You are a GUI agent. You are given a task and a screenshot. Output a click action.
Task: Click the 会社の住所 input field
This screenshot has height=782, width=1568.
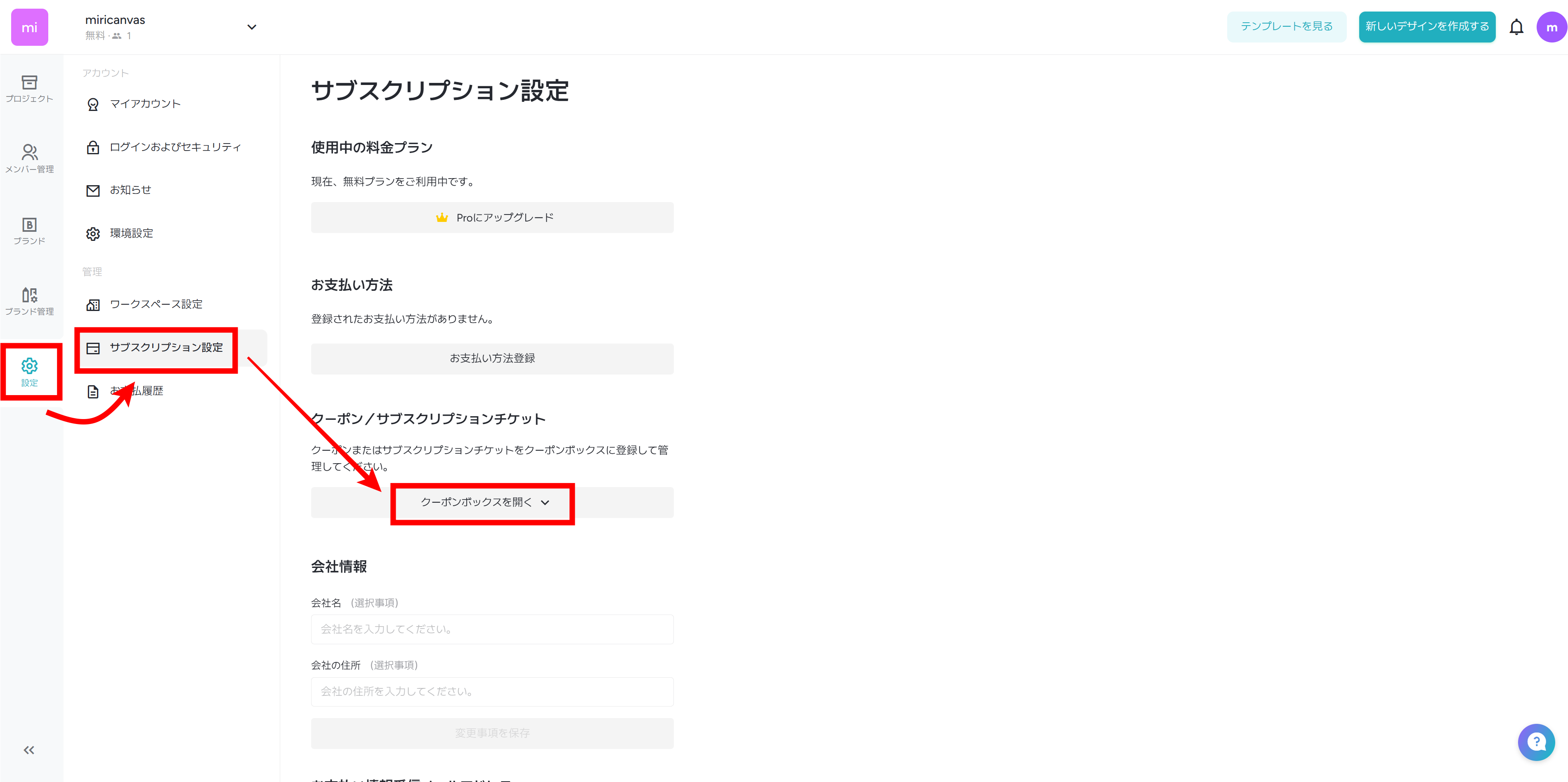(492, 691)
